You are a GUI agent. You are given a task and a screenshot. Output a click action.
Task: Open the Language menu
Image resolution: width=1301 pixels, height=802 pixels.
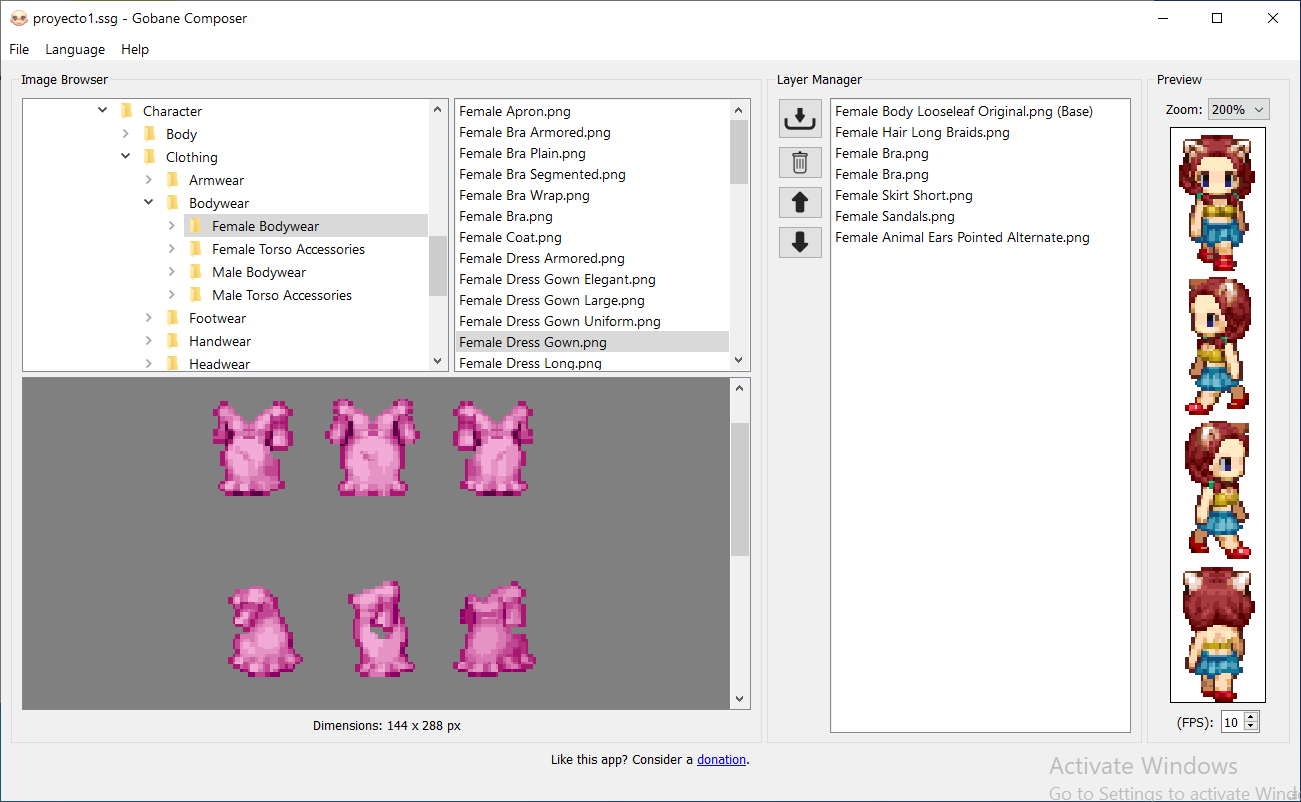pyautogui.click(x=75, y=49)
